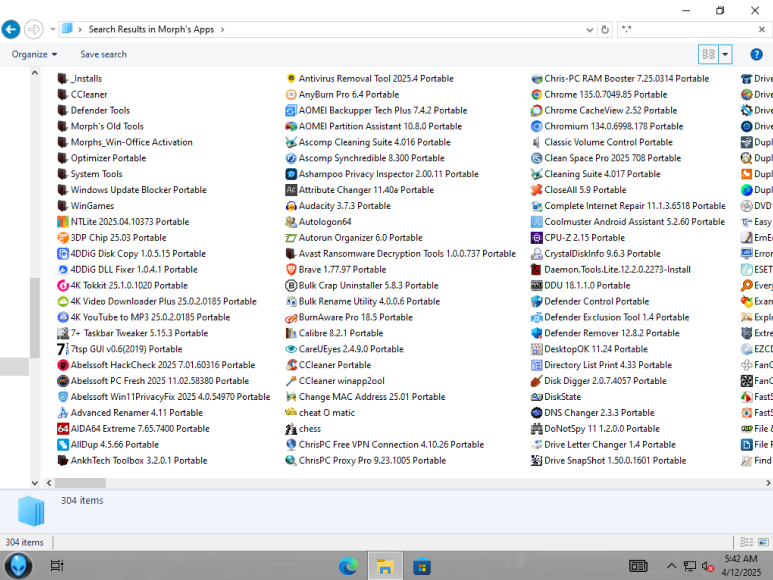Select the Calibre 8.2.1 Portable icon

[291, 333]
